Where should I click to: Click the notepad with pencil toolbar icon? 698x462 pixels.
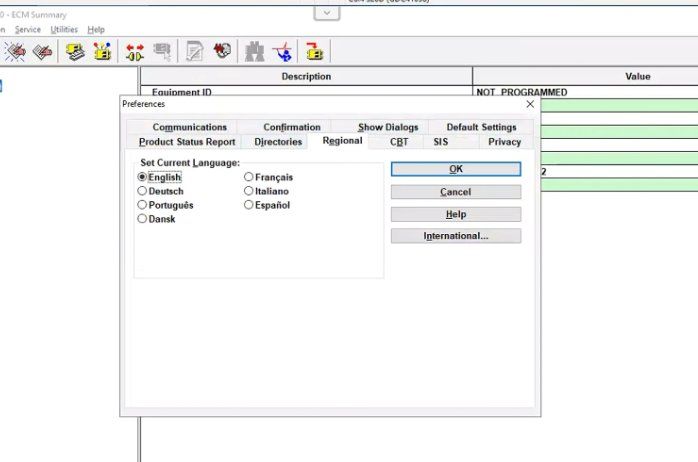(x=195, y=52)
